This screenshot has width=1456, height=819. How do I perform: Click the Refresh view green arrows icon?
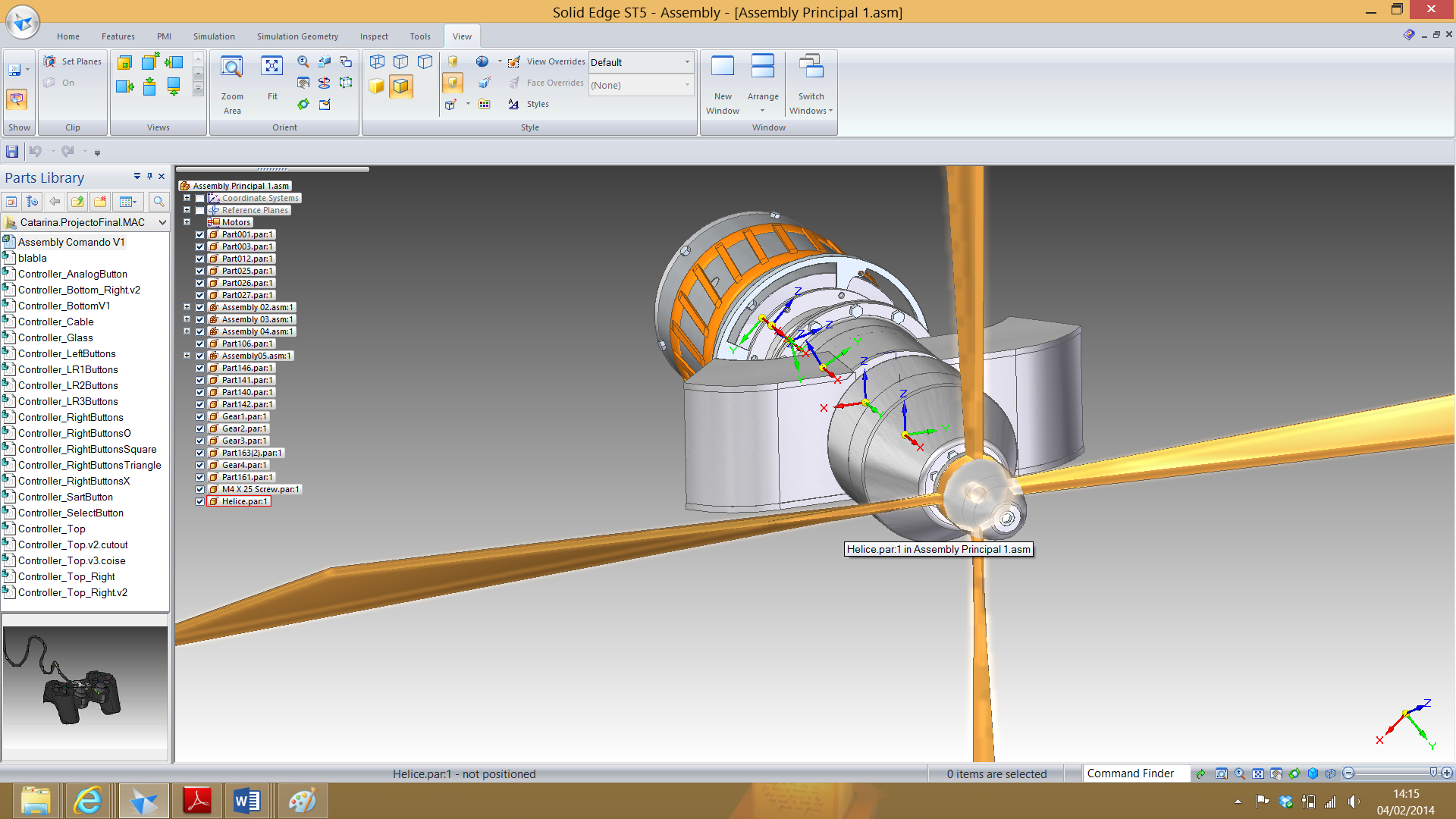click(303, 104)
